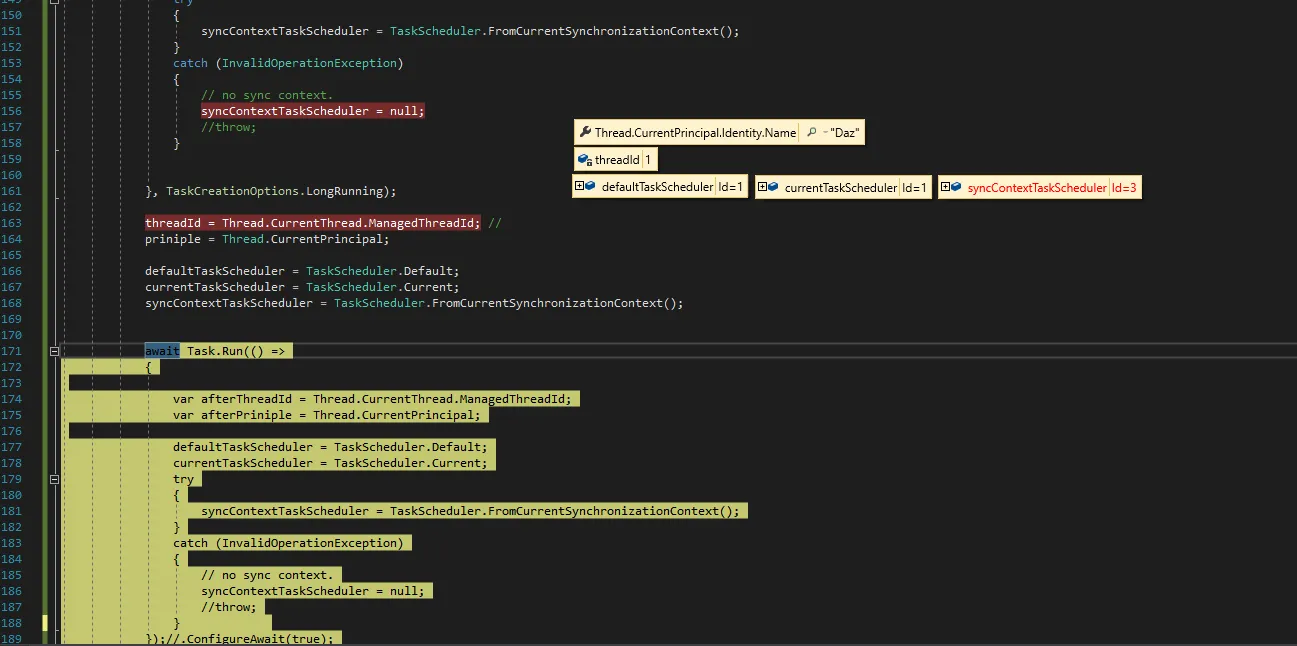Click the try keyword on line 179
Screen dimensions: 1297x646
(183, 479)
